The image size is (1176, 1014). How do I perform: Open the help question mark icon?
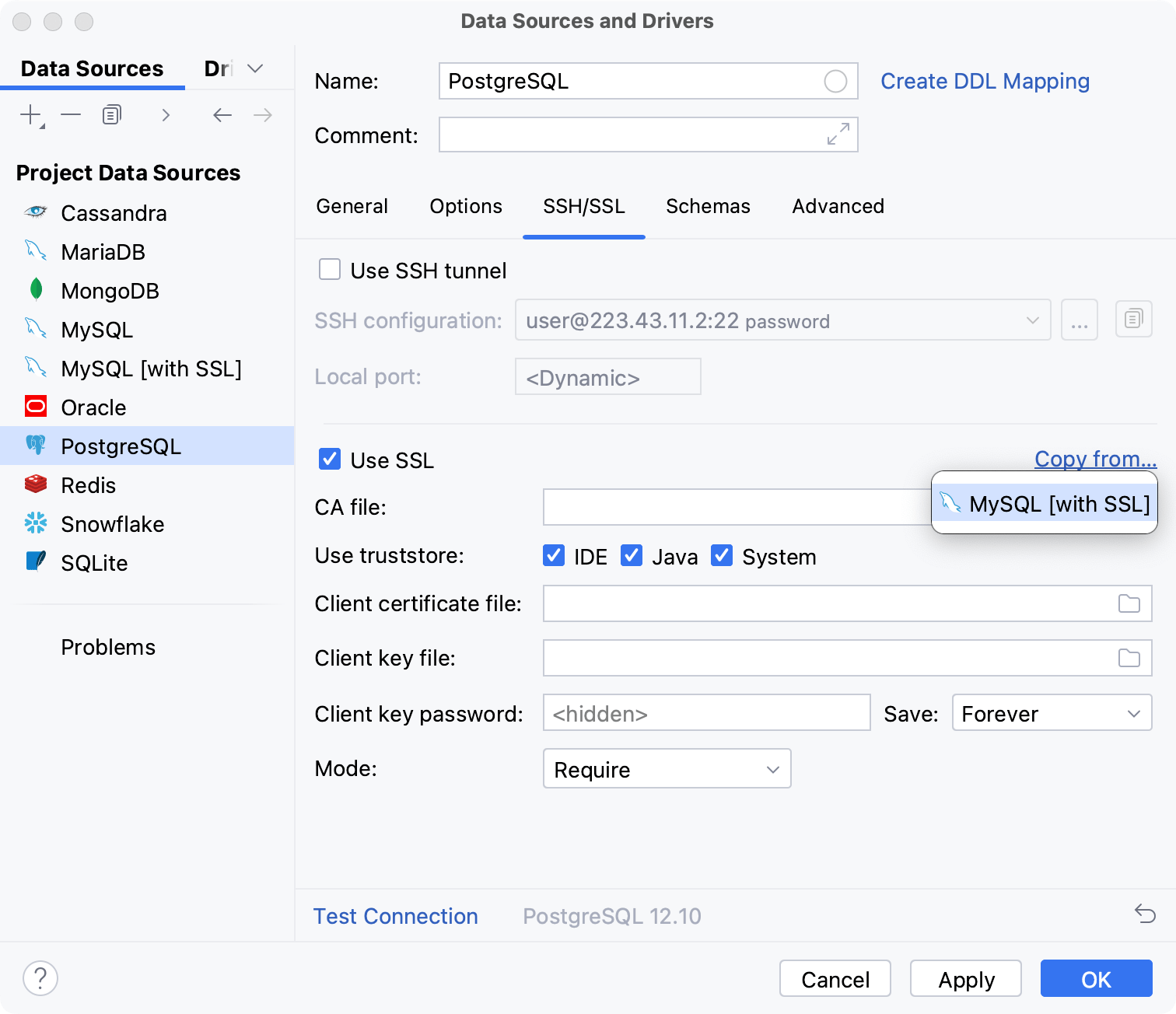click(x=40, y=978)
